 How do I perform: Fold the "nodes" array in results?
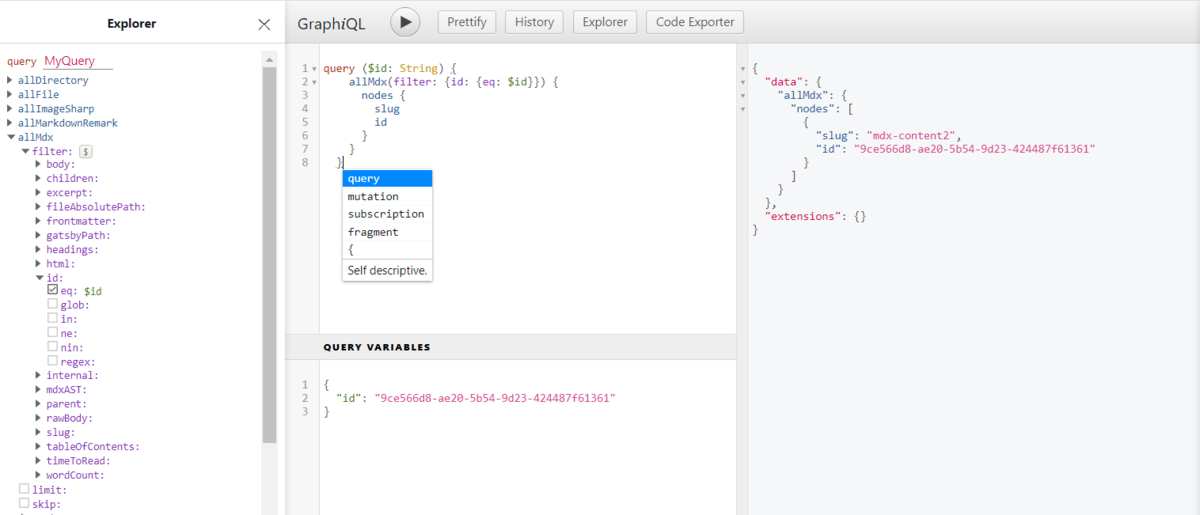click(x=742, y=108)
